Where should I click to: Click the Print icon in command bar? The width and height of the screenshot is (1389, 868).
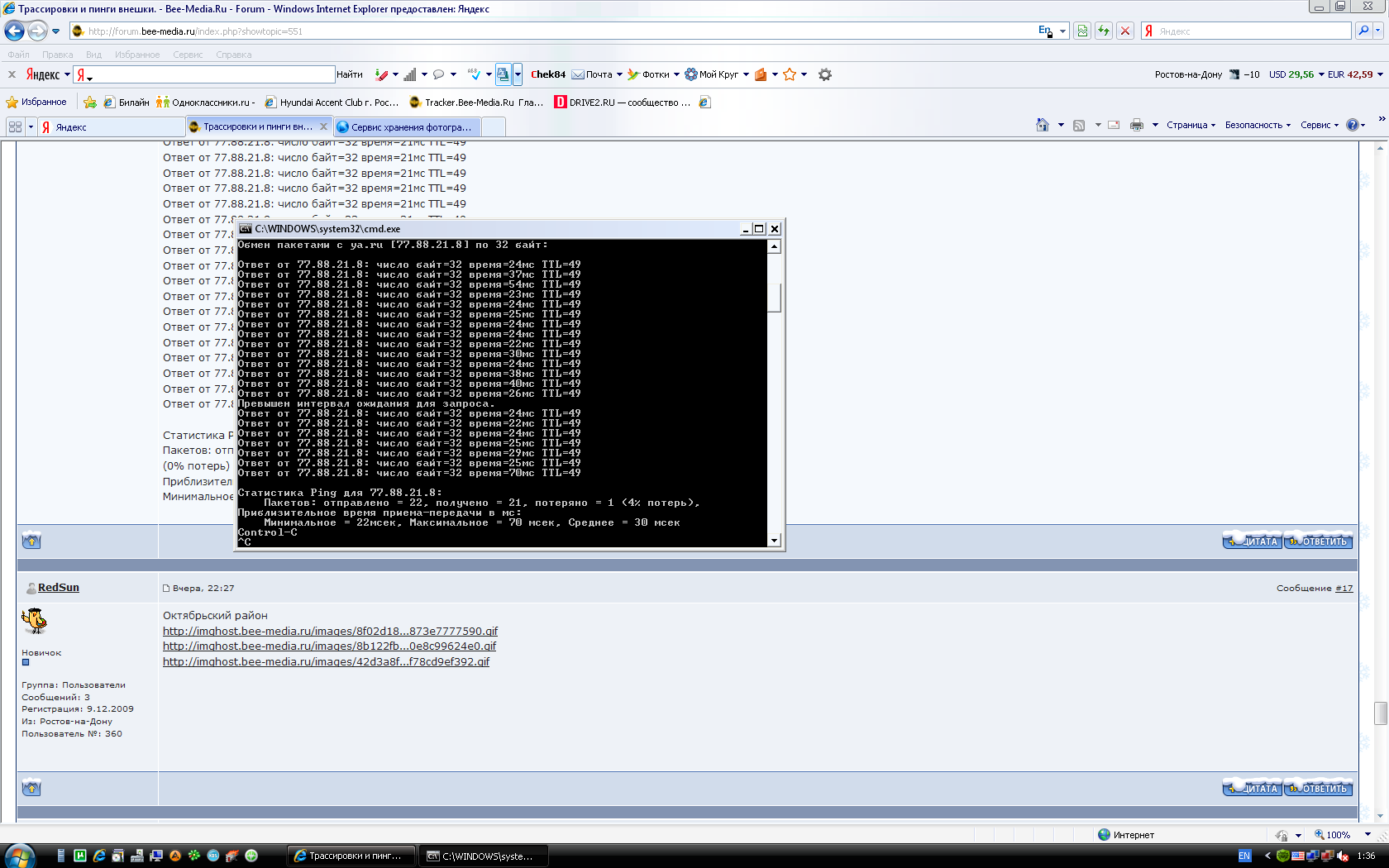(x=1137, y=125)
